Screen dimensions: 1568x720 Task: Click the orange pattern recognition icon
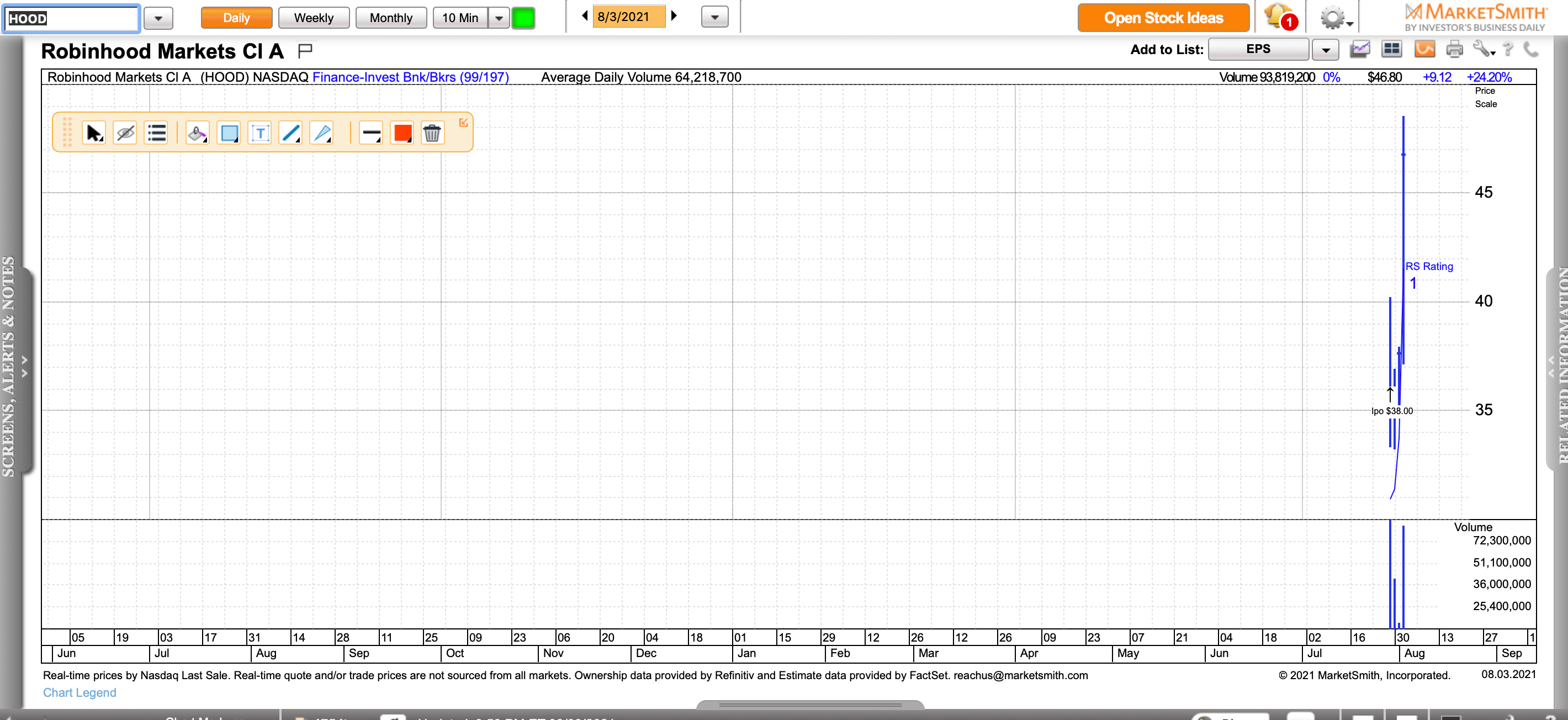(1424, 49)
